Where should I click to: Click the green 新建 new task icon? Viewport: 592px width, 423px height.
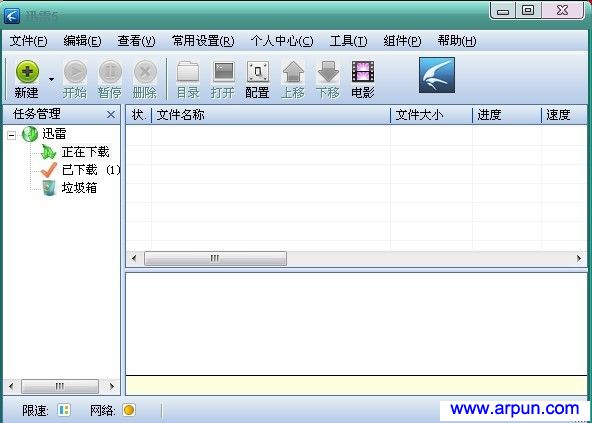27,72
